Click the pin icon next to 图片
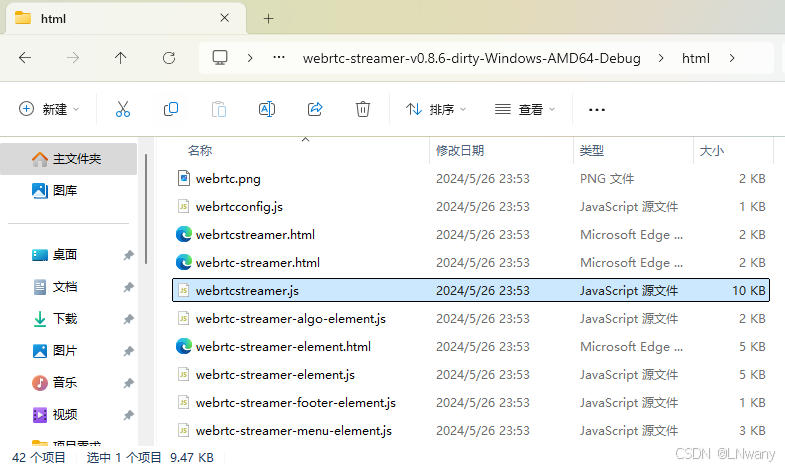This screenshot has width=785, height=467. pyautogui.click(x=128, y=351)
